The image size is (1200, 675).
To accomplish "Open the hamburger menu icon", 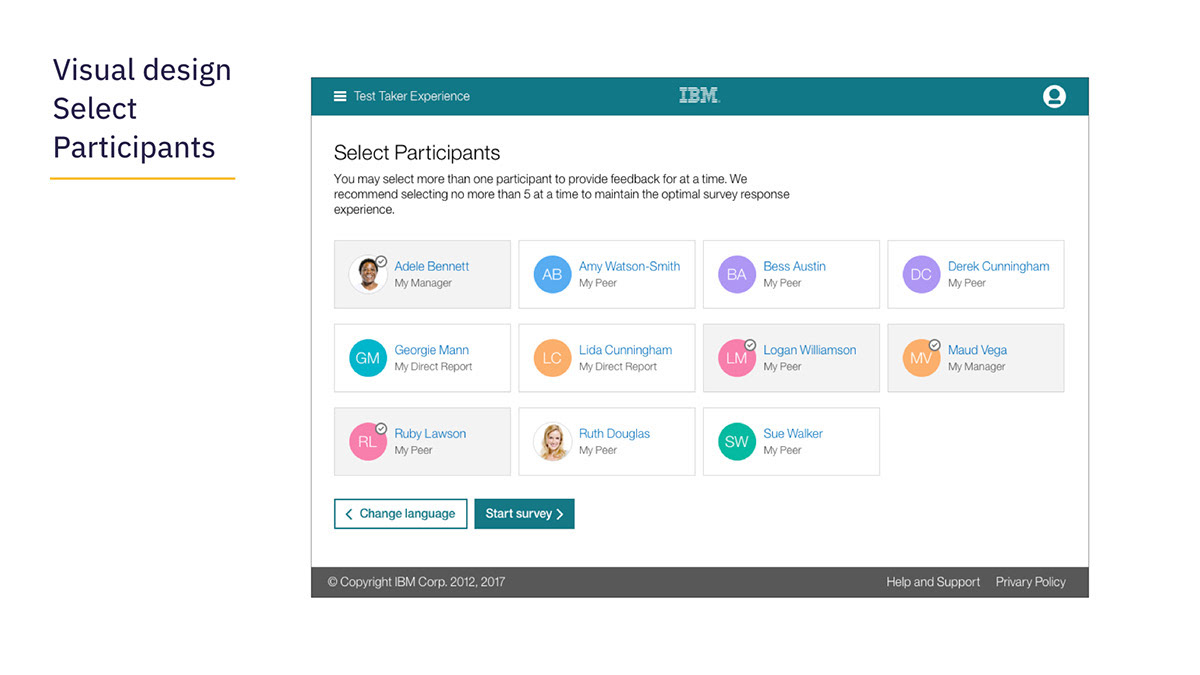I will click(340, 96).
